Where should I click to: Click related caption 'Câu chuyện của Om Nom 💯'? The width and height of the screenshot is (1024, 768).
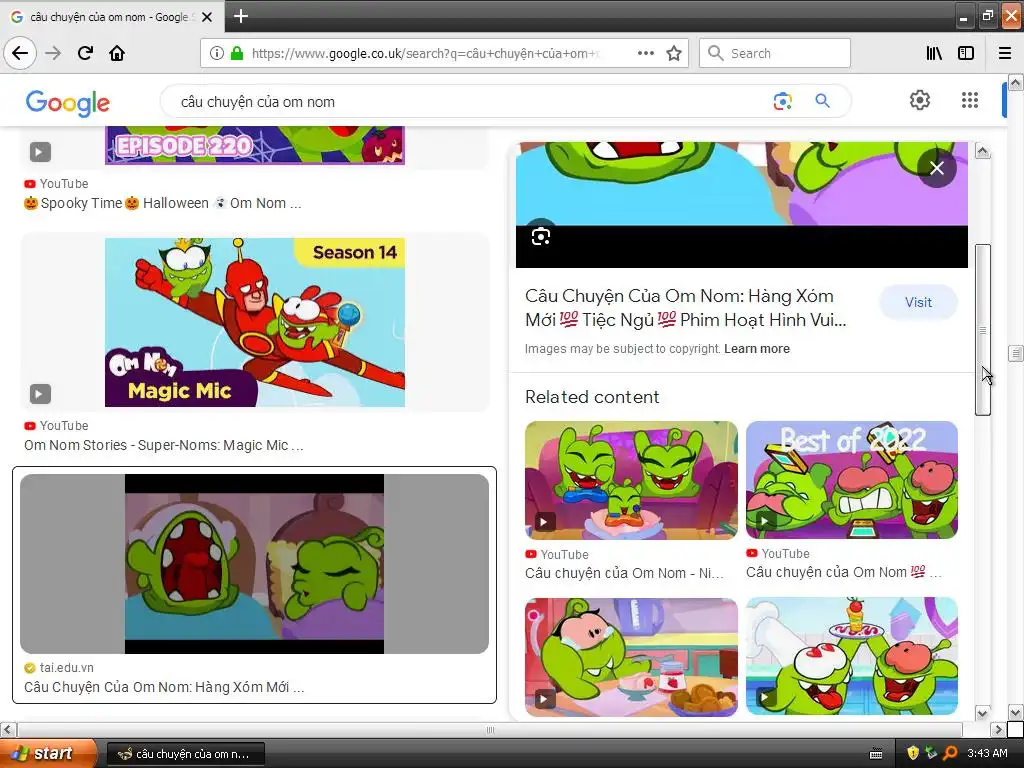[x=844, y=572]
